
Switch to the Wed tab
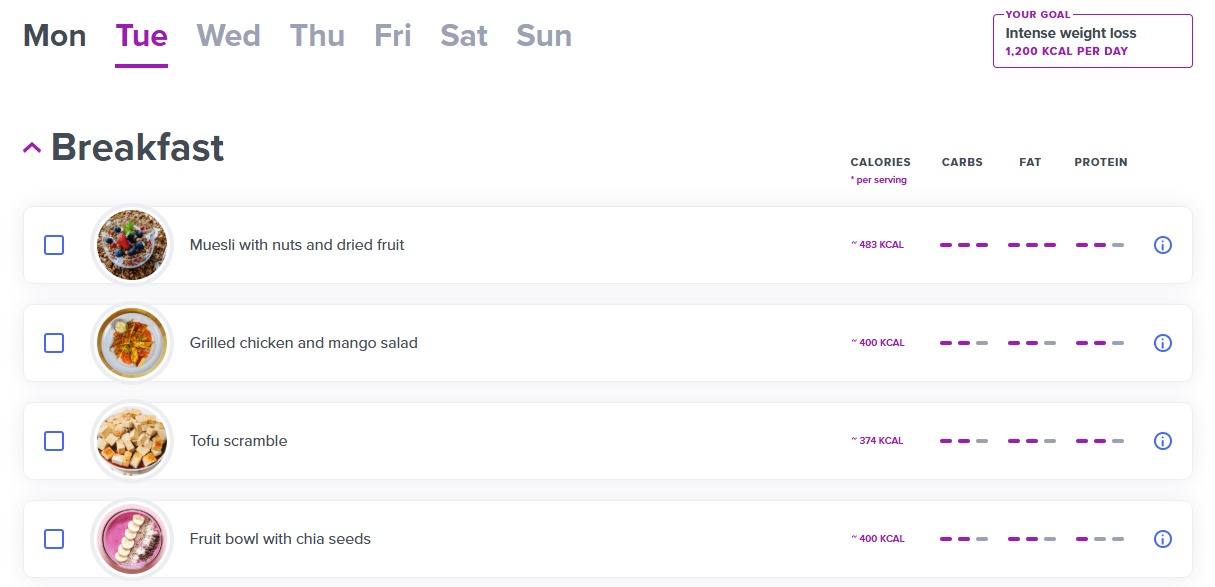[229, 36]
